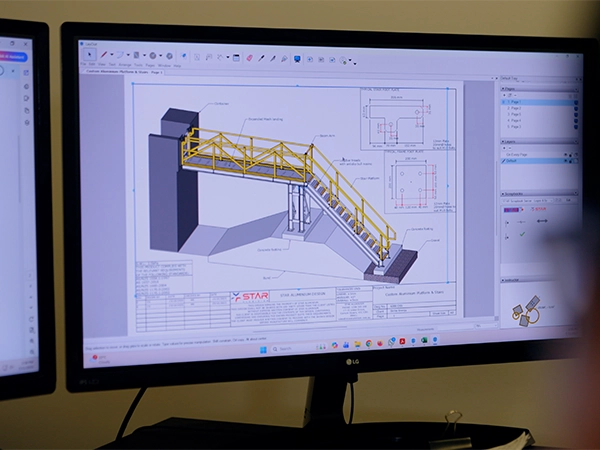Choose the Split tool icon
The image size is (600, 450).
(273, 59)
